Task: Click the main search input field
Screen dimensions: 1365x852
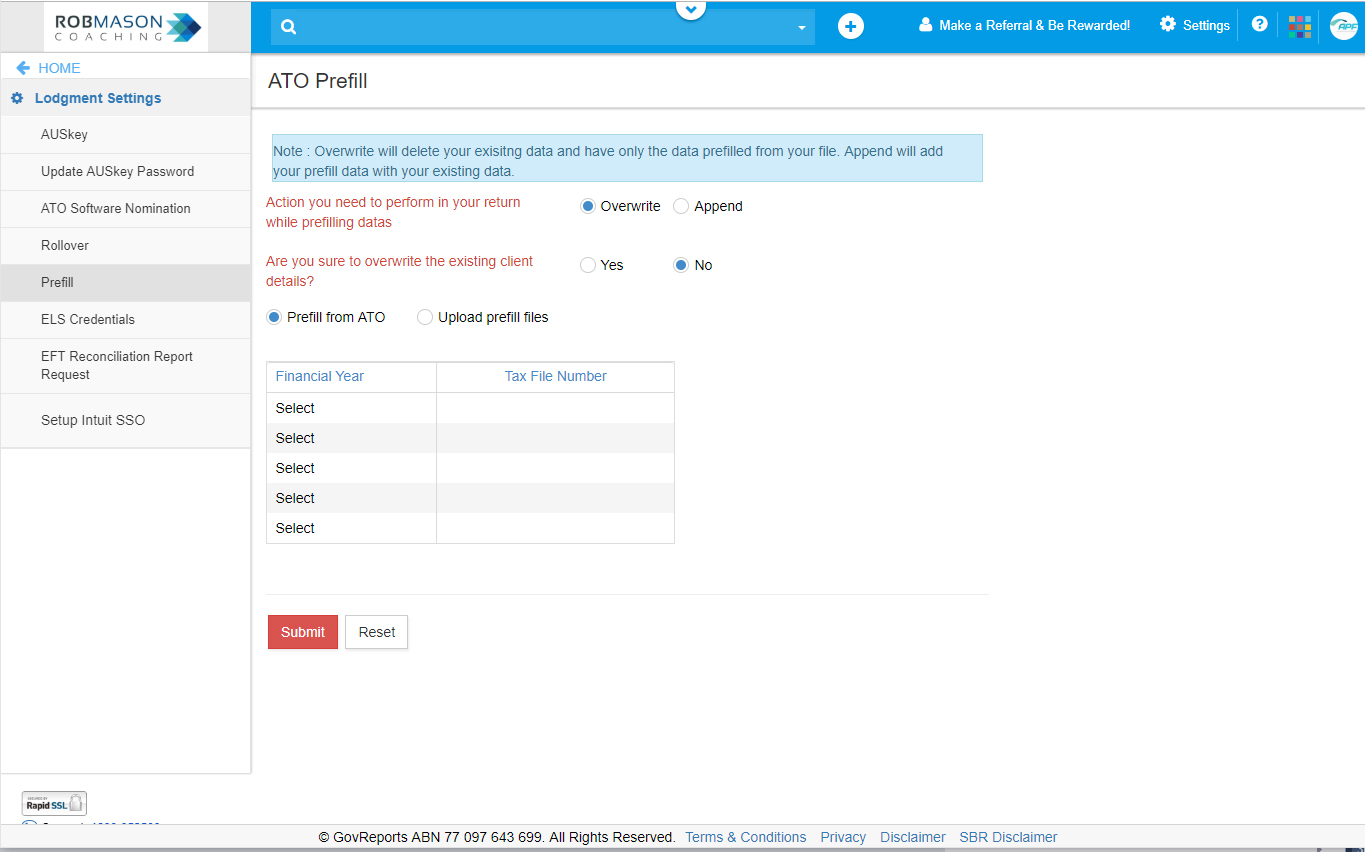Action: [x=543, y=27]
